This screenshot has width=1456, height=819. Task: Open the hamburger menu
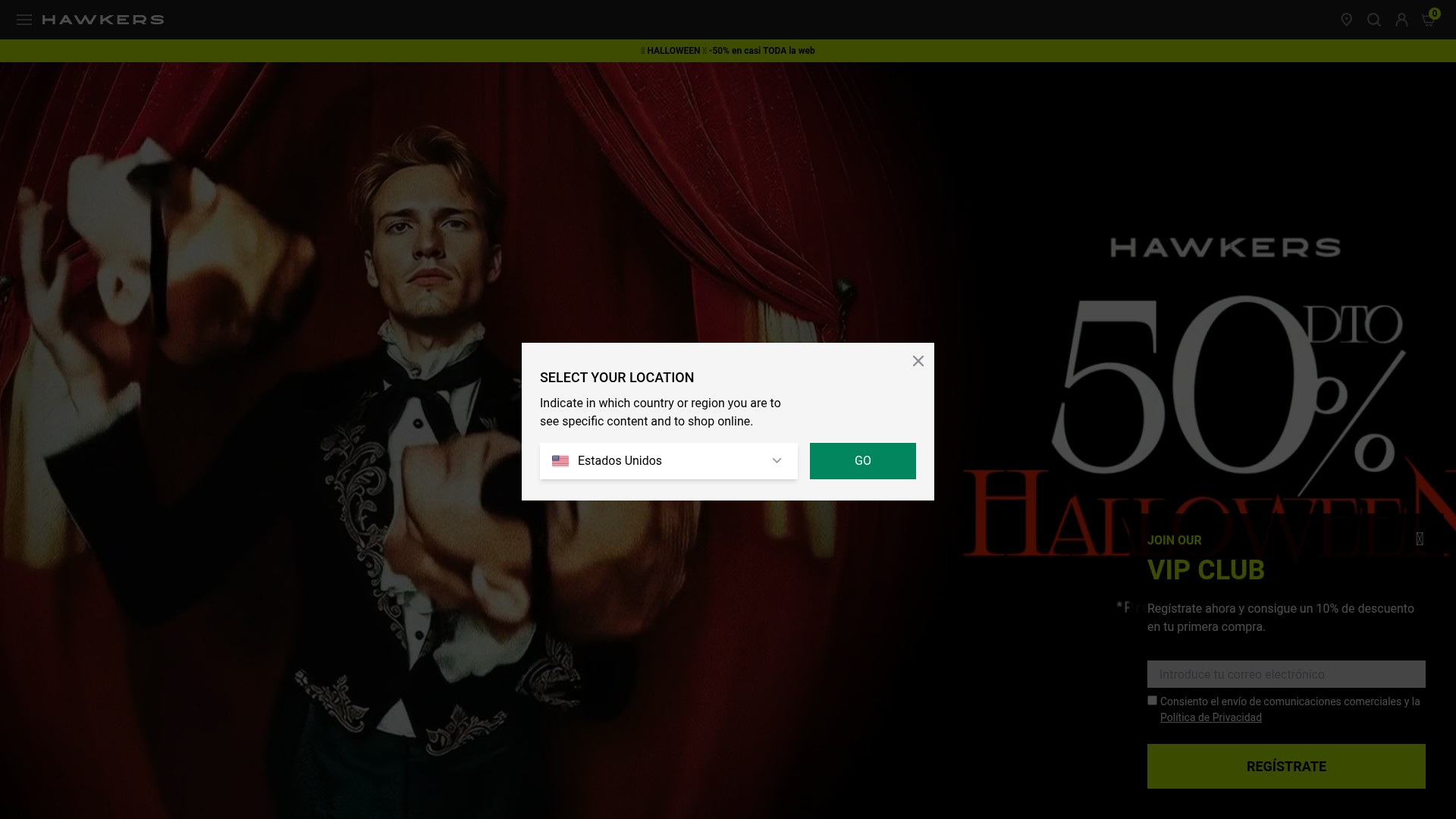click(x=24, y=20)
